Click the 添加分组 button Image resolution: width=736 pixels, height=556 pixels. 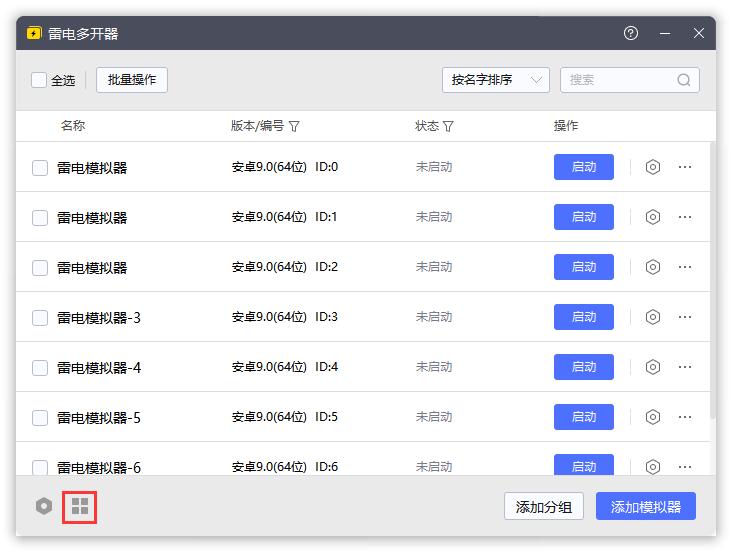(544, 506)
